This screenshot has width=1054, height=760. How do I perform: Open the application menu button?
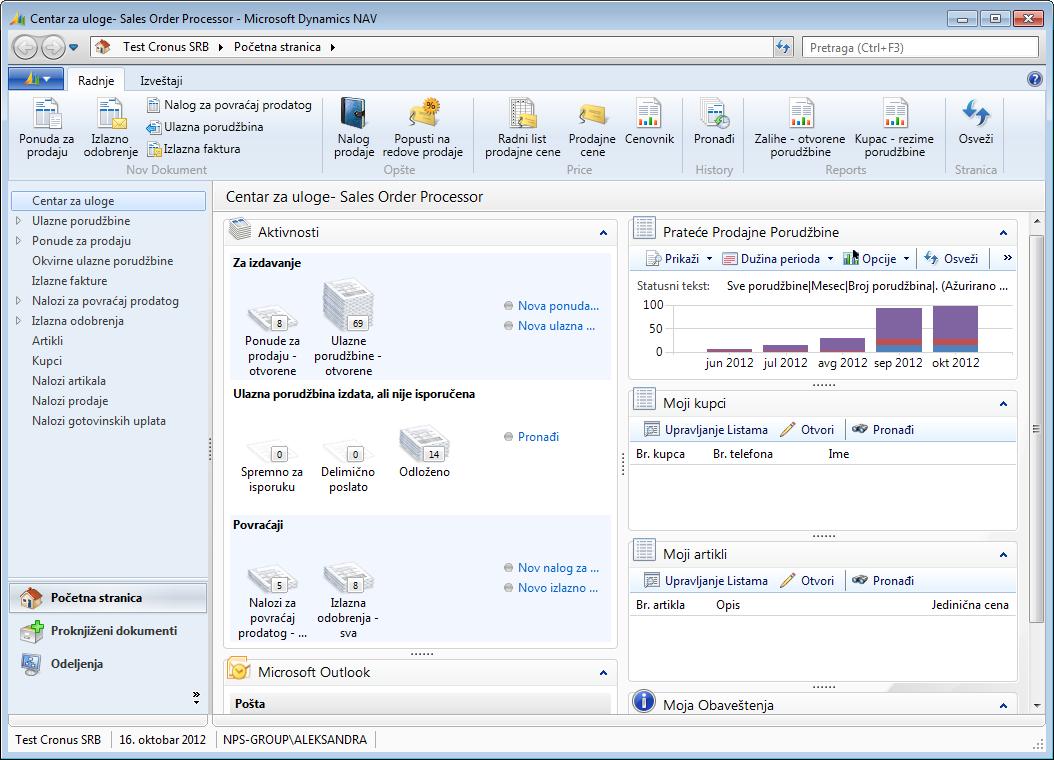pyautogui.click(x=36, y=79)
